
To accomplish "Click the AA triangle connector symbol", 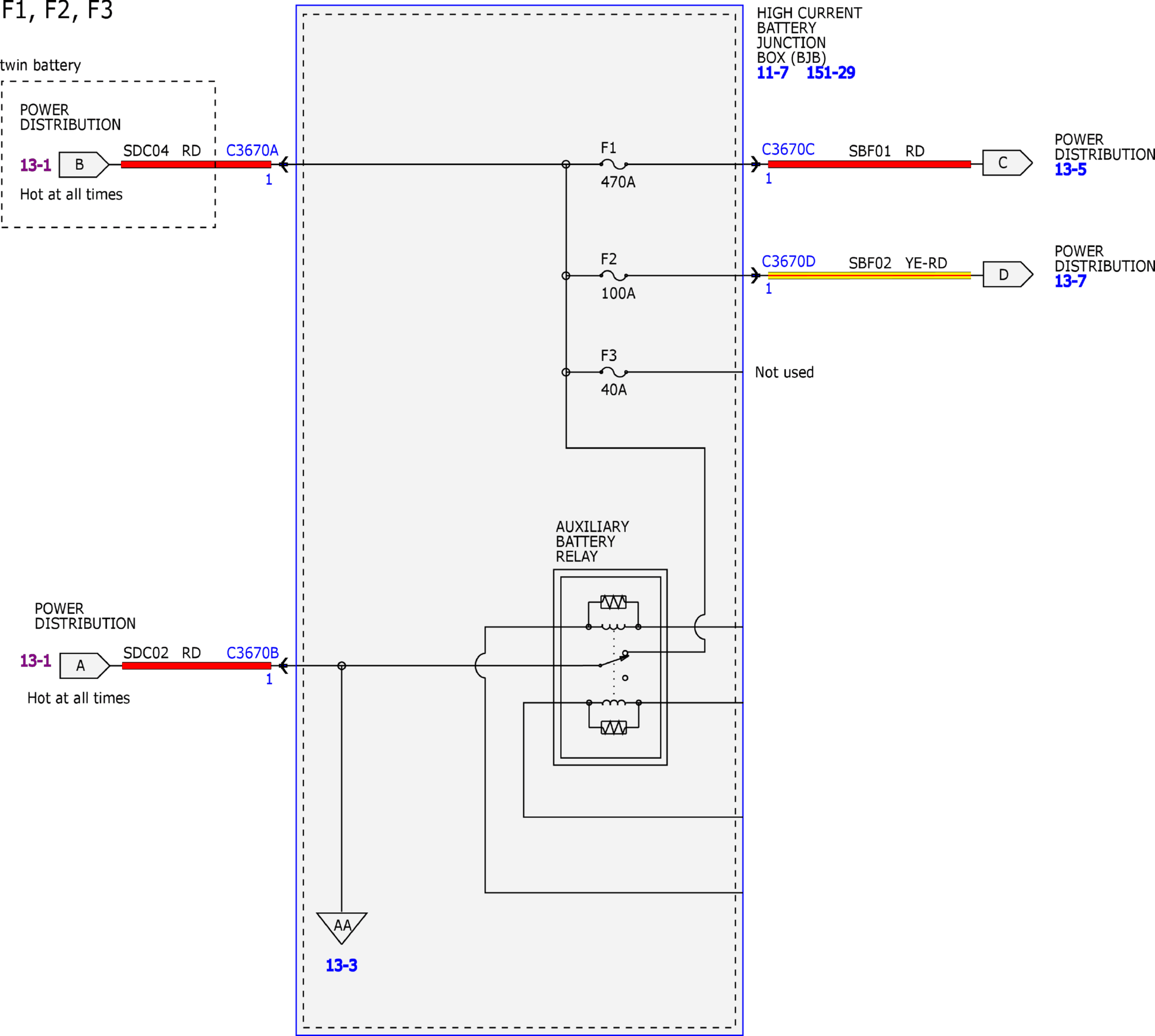I will [x=342, y=926].
